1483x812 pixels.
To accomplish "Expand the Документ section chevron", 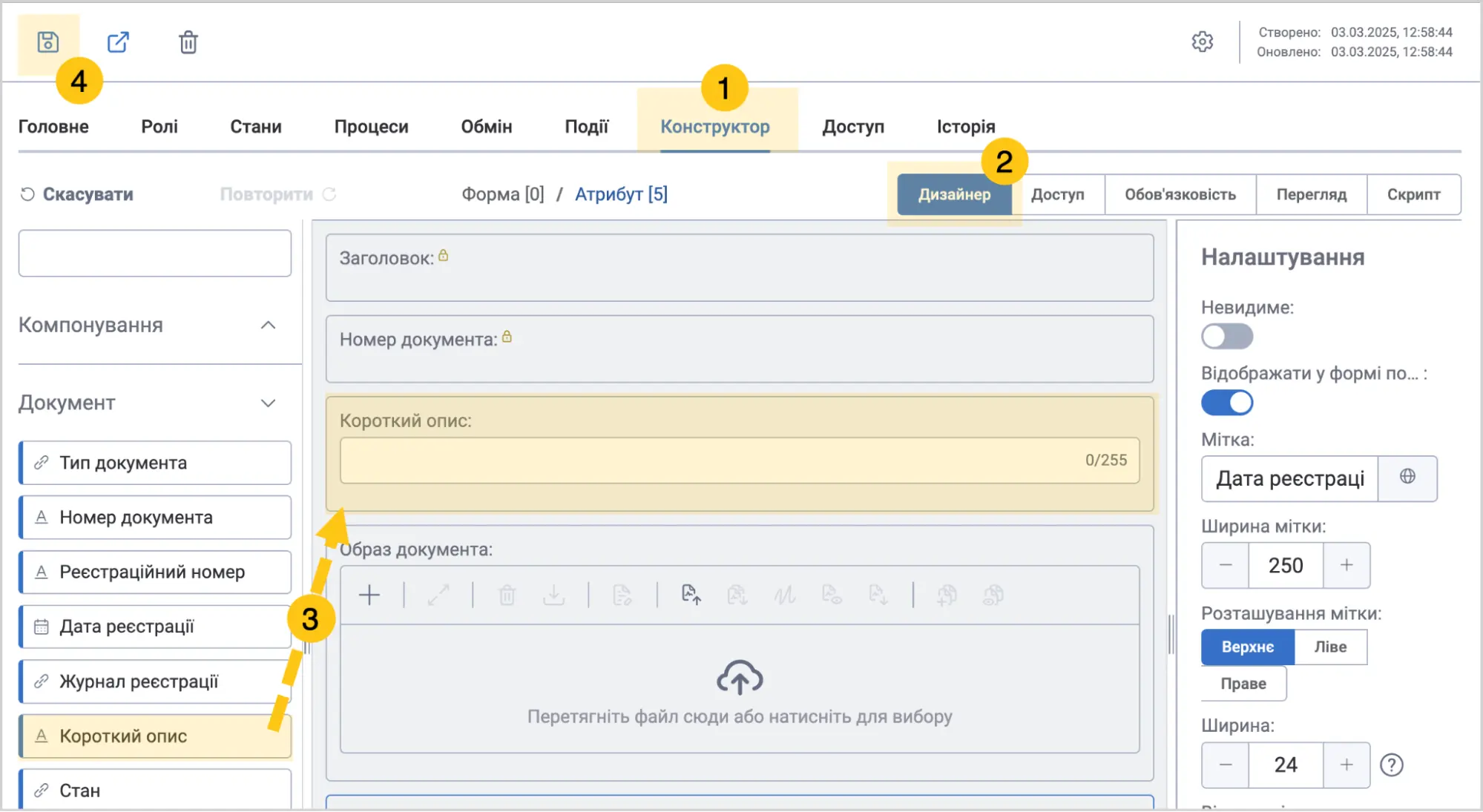I will [269, 403].
